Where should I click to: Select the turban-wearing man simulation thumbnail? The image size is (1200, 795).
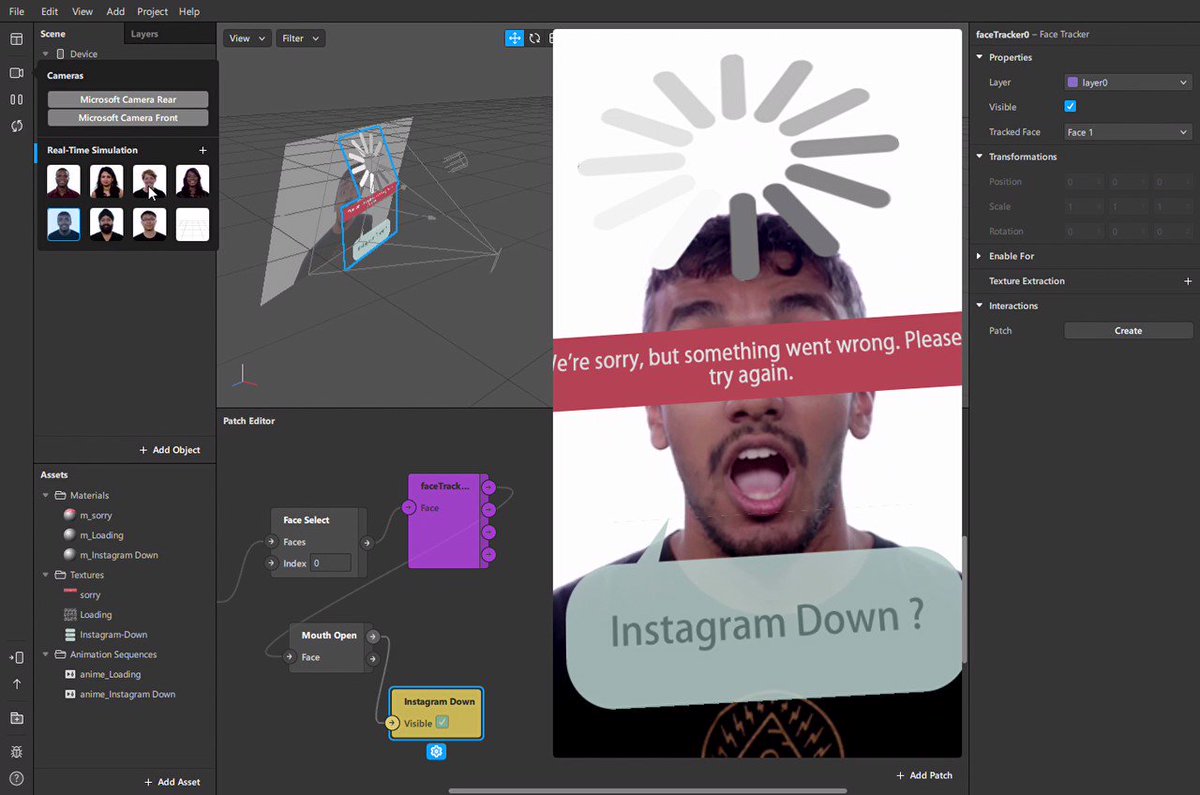click(x=107, y=224)
